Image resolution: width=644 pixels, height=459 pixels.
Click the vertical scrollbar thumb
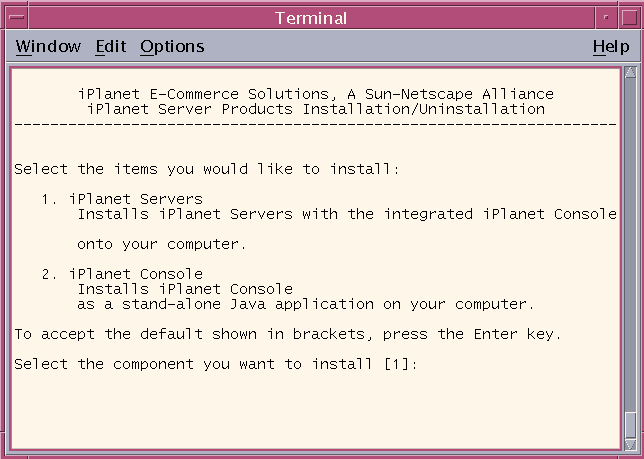pos(630,425)
